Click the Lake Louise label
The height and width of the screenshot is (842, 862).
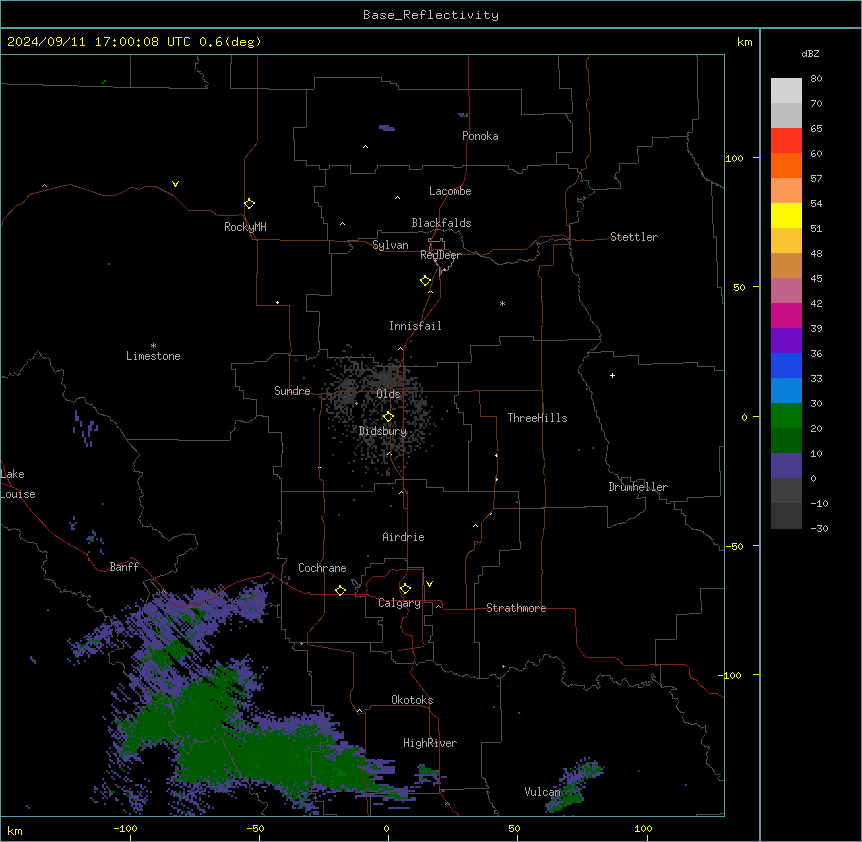click(x=18, y=484)
